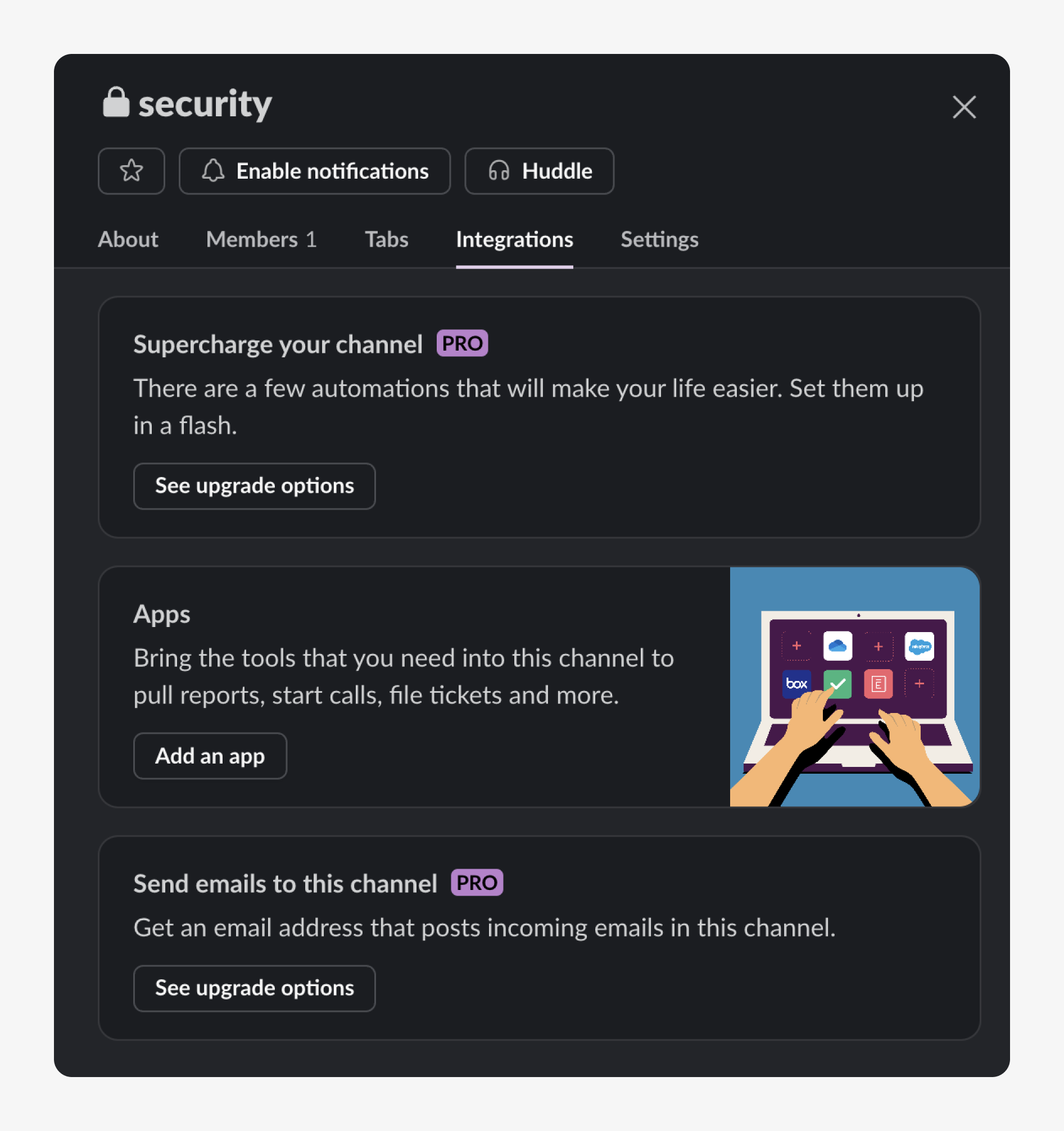
Task: Star the security channel
Action: (131, 171)
